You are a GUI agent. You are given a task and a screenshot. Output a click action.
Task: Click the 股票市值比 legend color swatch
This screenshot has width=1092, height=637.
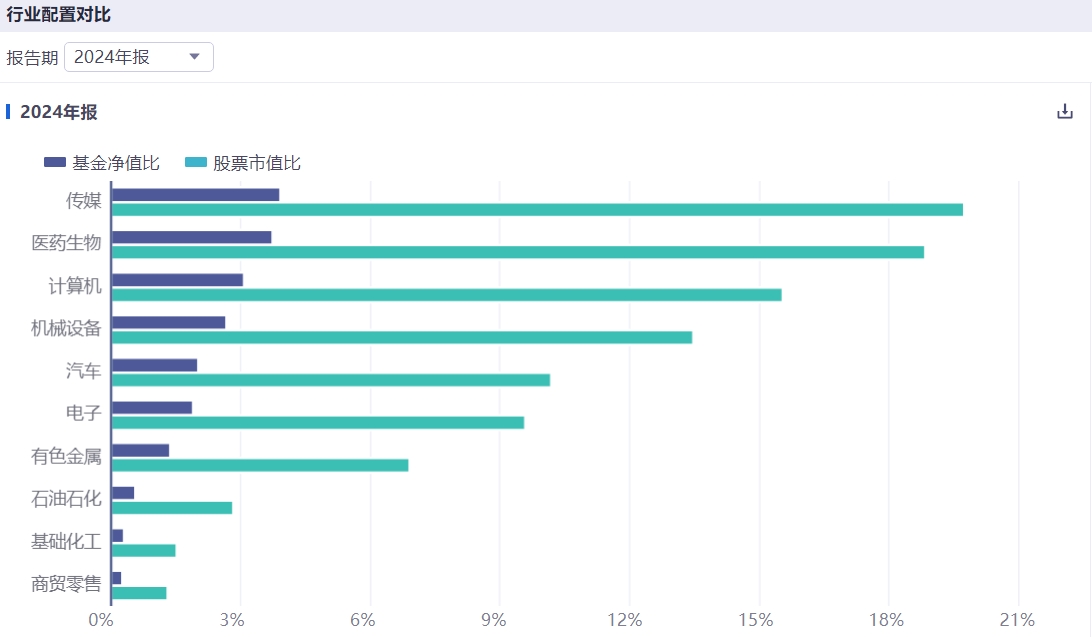[196, 163]
